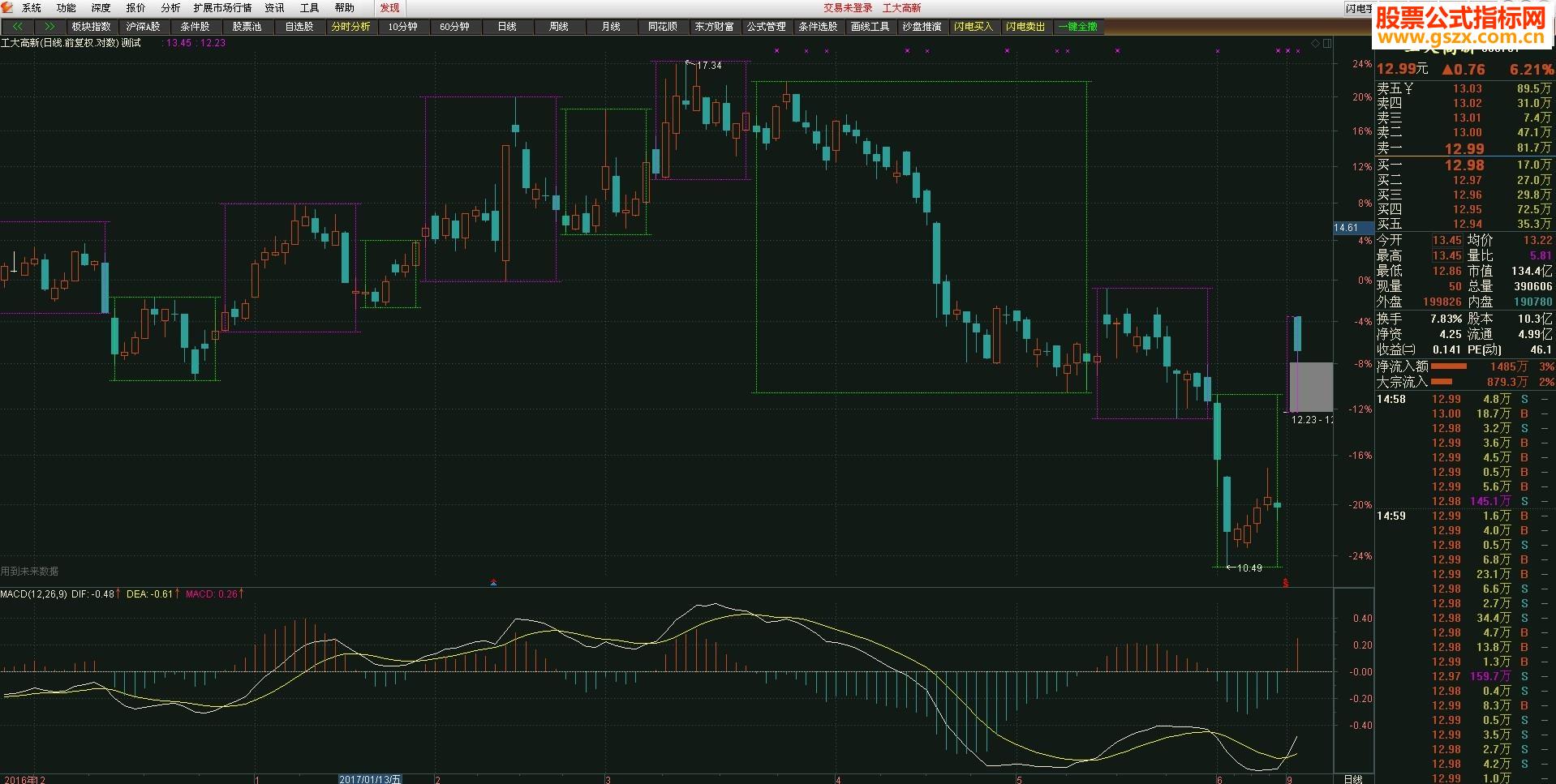Click the 买一 price 12.98
This screenshot has width=1556, height=784.
point(1464,165)
